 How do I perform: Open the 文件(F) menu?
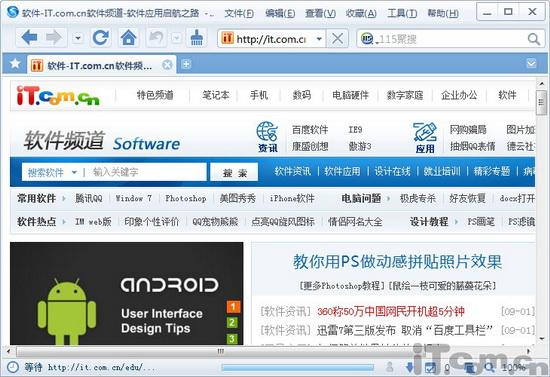tap(239, 13)
